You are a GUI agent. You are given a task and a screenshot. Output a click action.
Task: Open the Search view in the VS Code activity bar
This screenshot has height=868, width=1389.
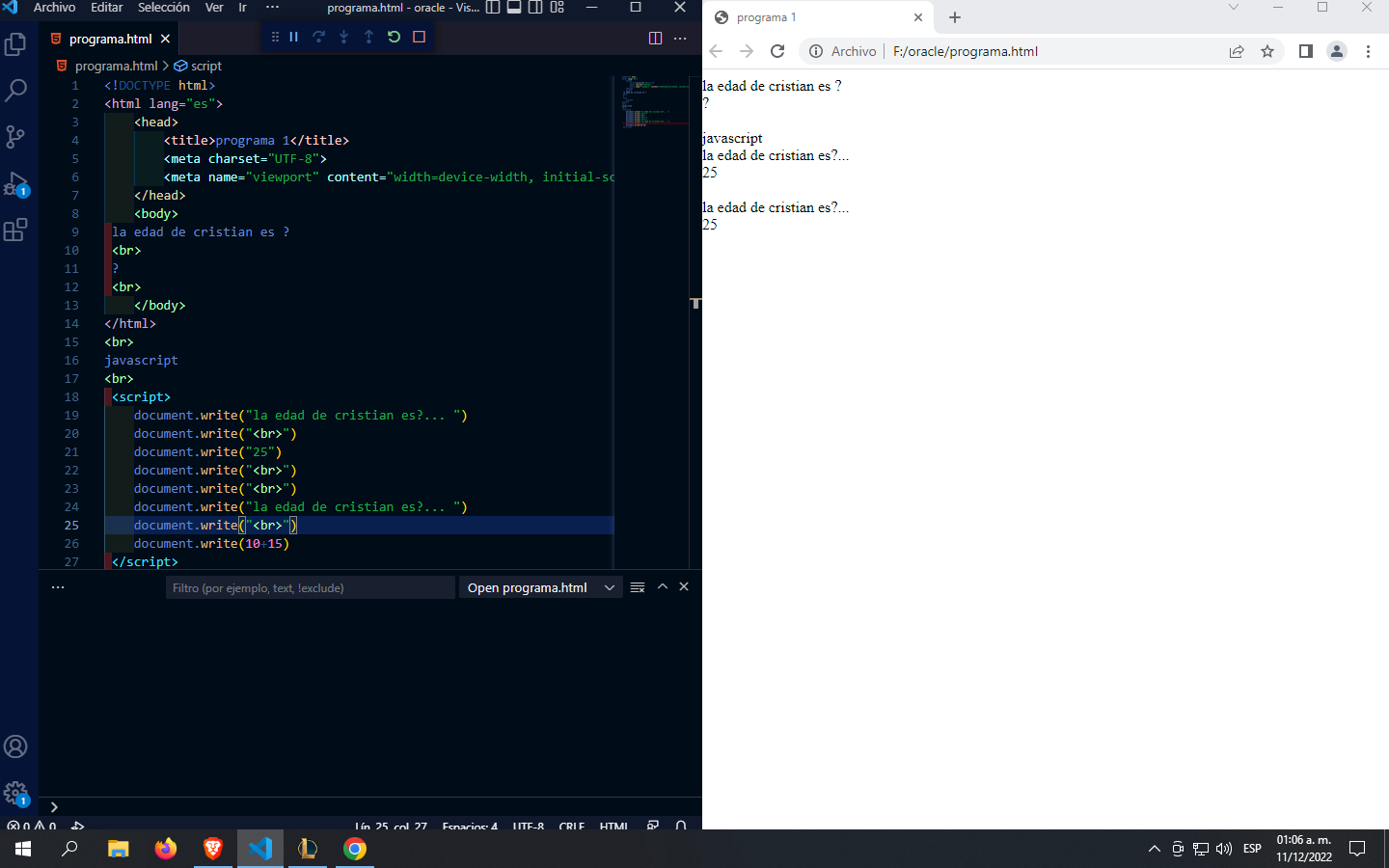(15, 91)
